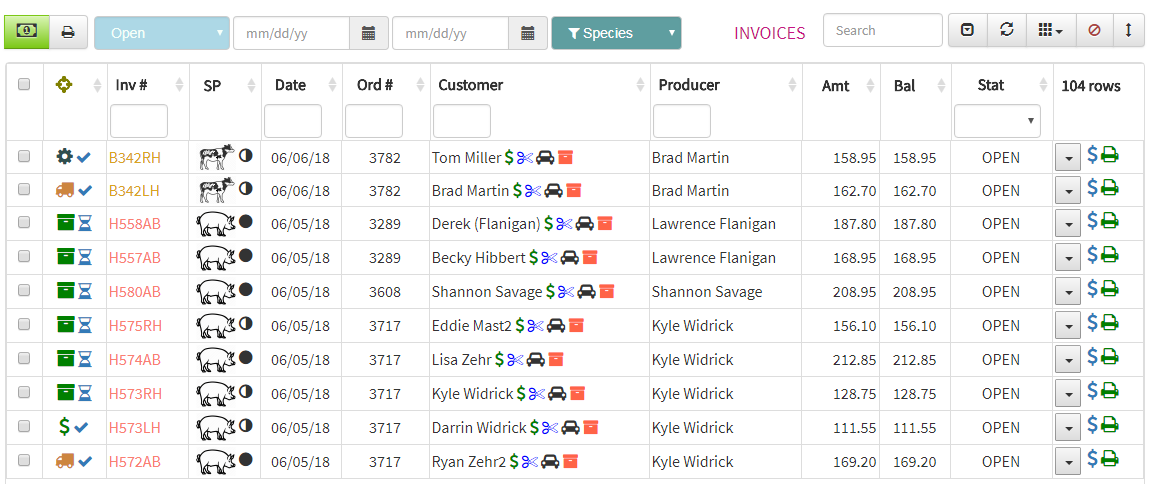The image size is (1149, 484).
Task: Open the Open status filter dropdown
Action: 162,33
